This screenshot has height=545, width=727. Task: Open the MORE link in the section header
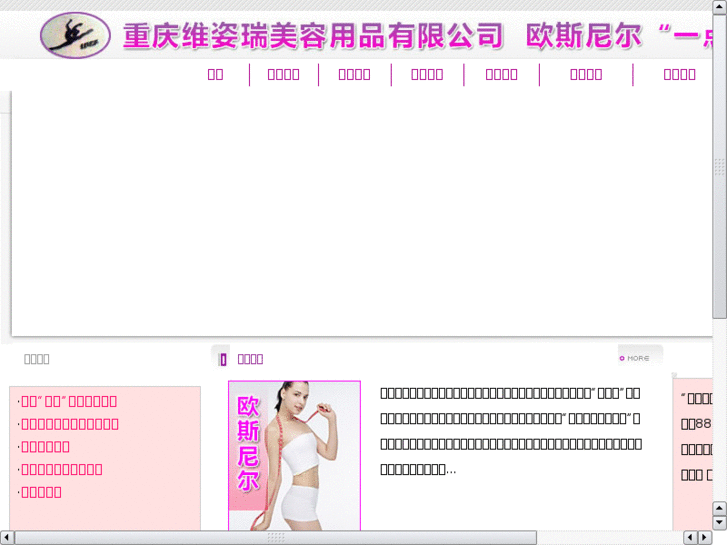point(635,358)
